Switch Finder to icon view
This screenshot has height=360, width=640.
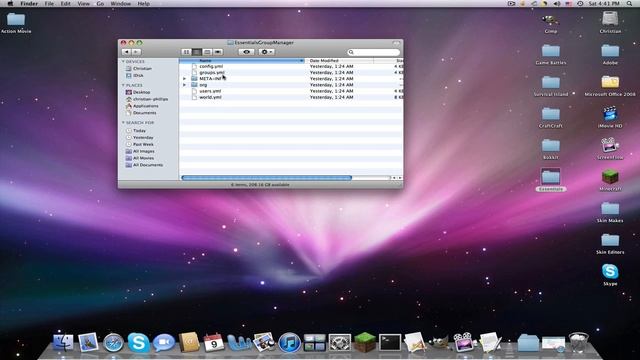[x=187, y=52]
